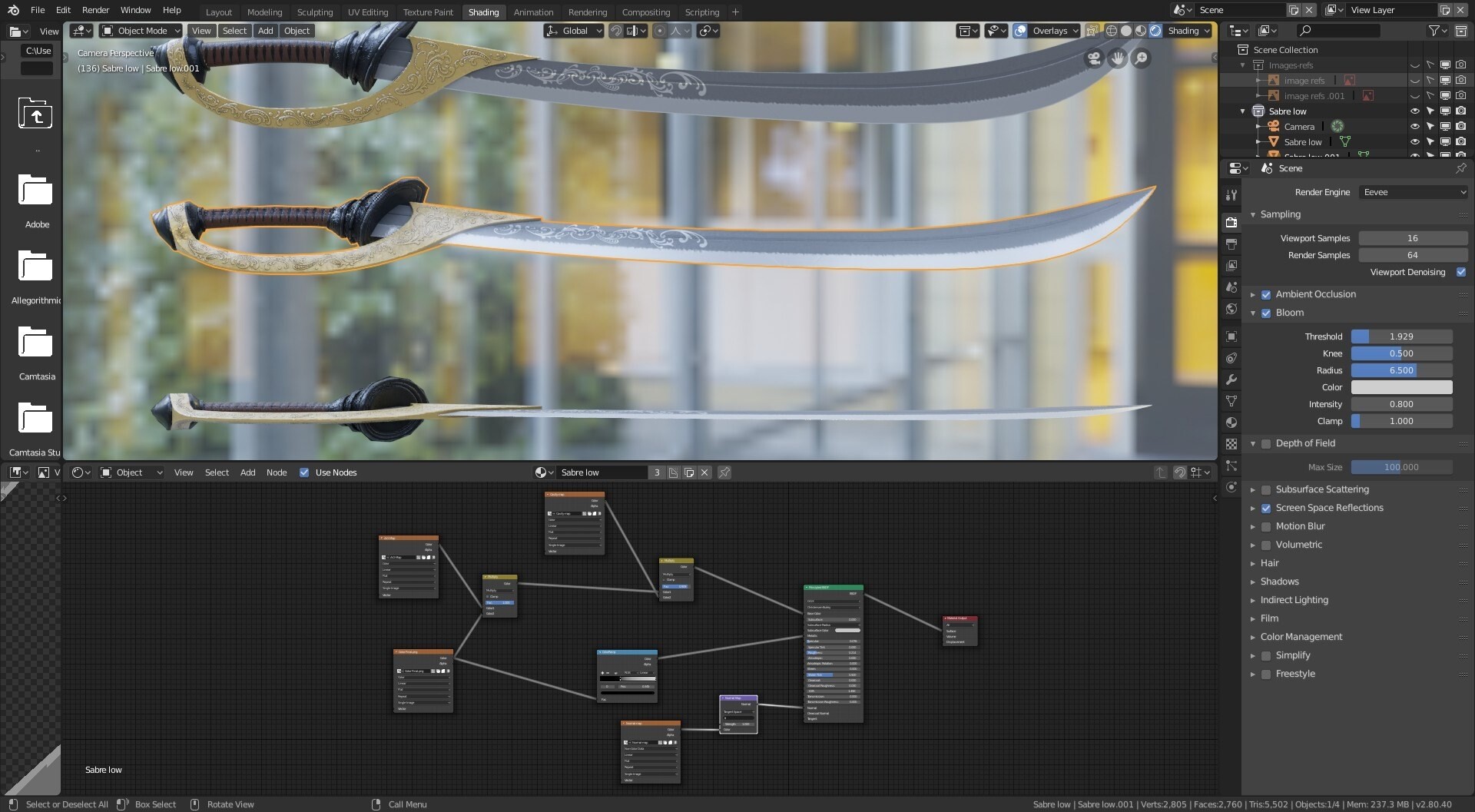Screen dimensions: 1475x812
Task: Open the Render Engine dropdown
Action: [1413, 192]
